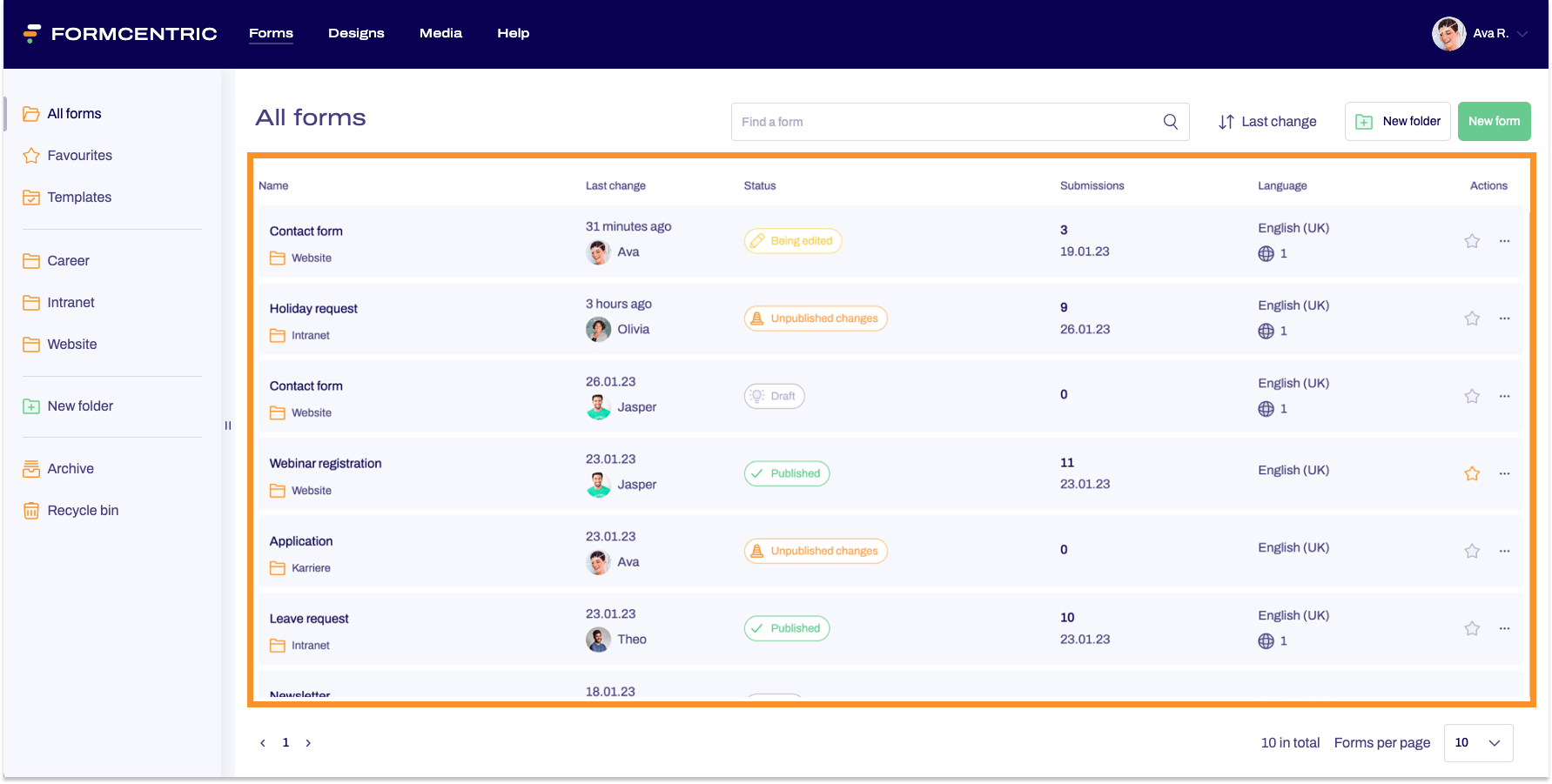Favourite the Leave request form

tap(1472, 627)
